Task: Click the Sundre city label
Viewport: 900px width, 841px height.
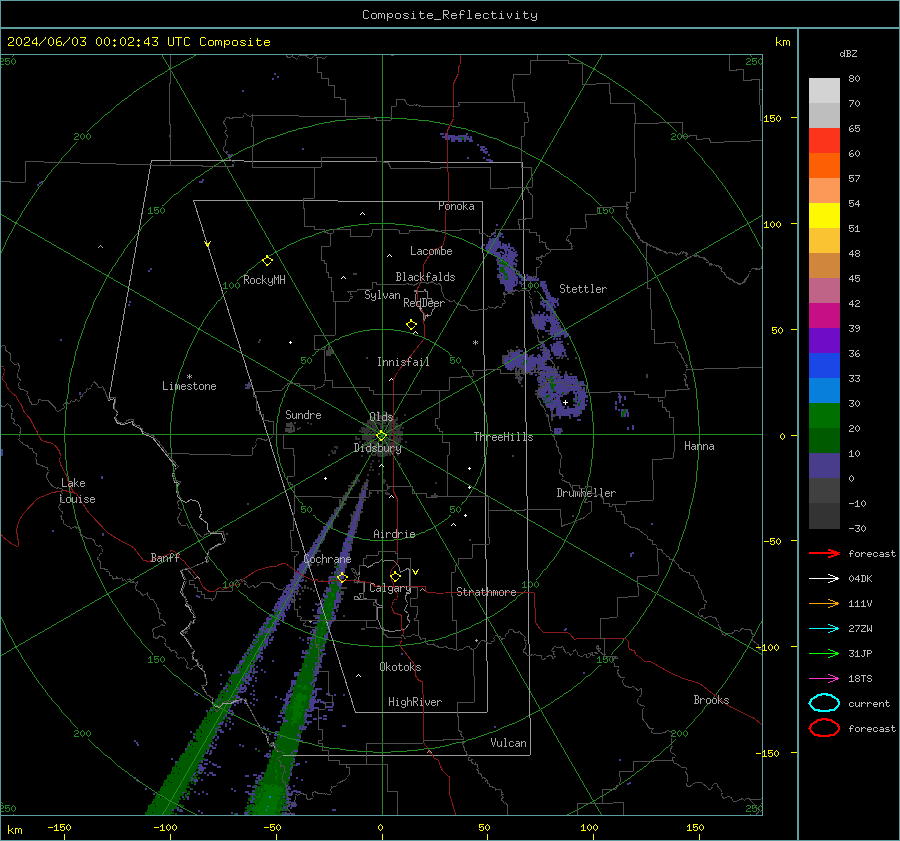Action: 303,415
